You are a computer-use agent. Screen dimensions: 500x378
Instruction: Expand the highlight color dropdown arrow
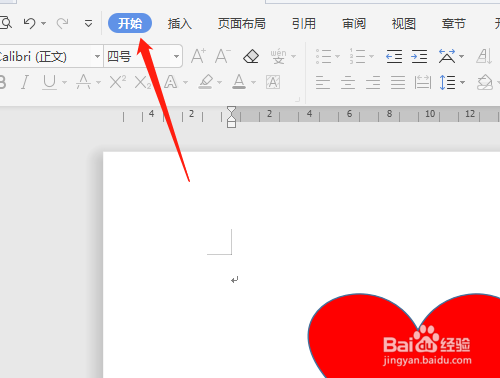point(219,82)
